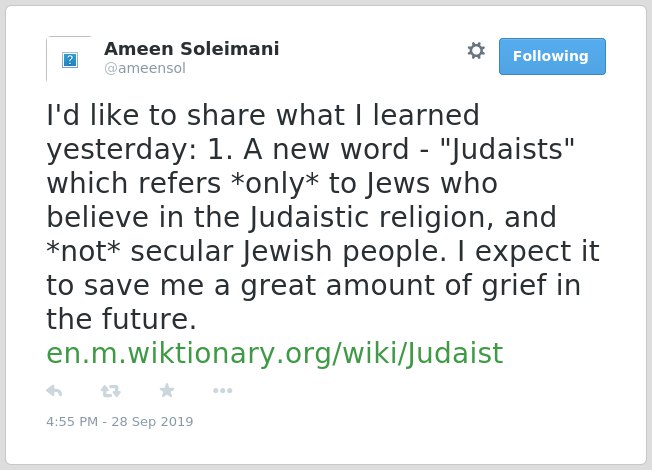Open the more options ellipsis icon
Screen dimensions: 652x470
[223, 391]
